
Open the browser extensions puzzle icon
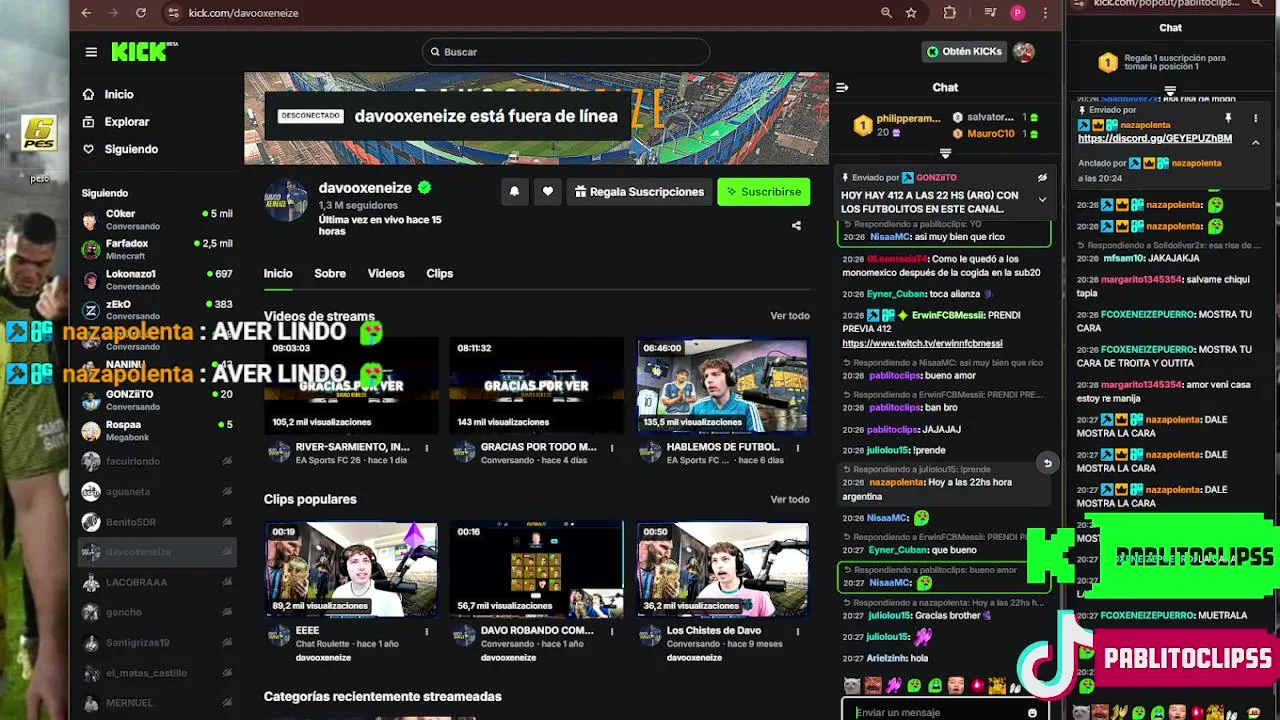point(950,13)
